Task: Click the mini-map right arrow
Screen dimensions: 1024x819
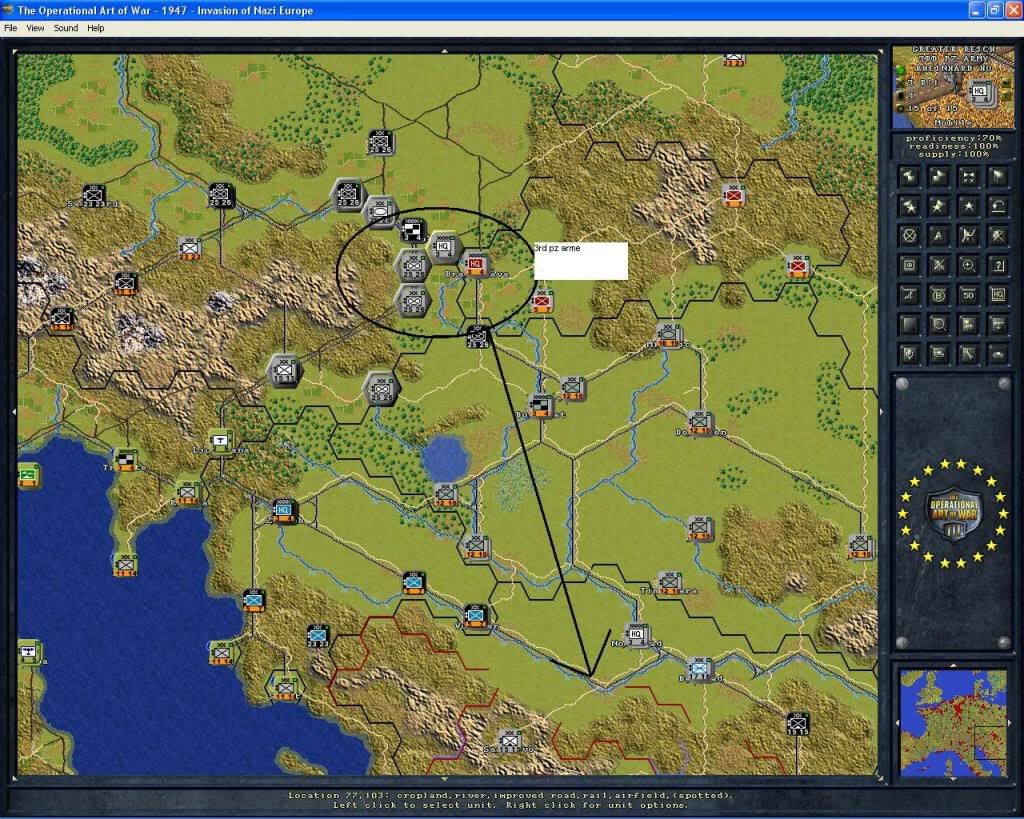Action: pyautogui.click(x=1009, y=722)
